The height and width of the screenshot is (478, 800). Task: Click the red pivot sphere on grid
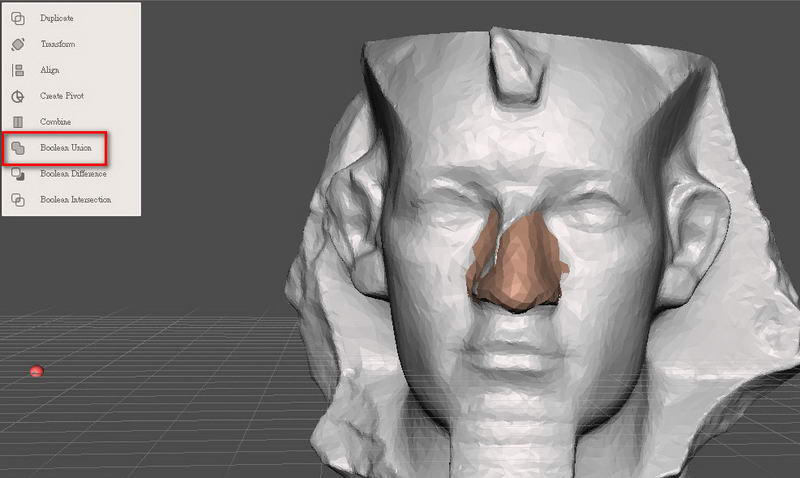click(36, 371)
